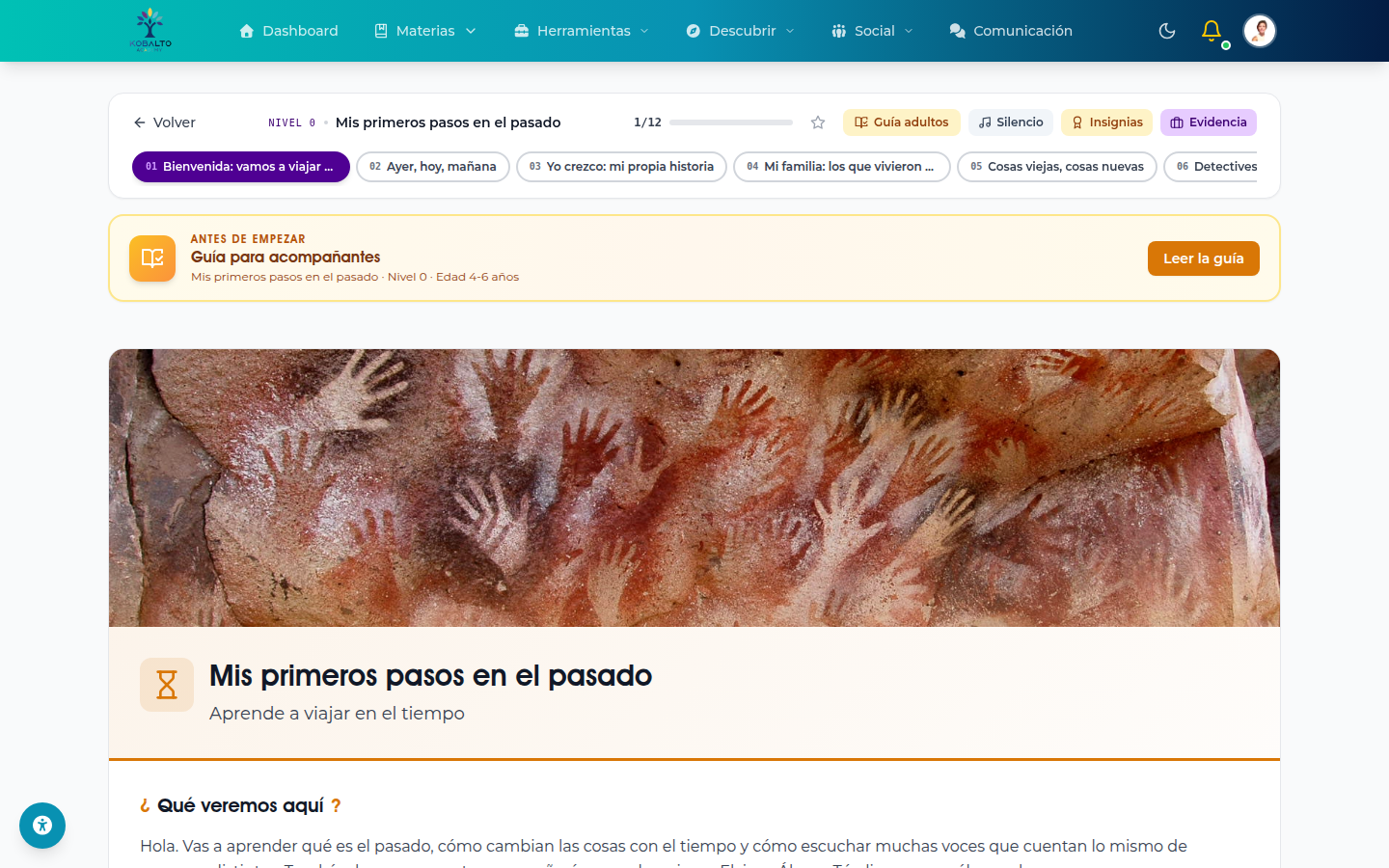Toggle dark mode moon icon
This screenshot has height=868, width=1389.
(x=1167, y=31)
